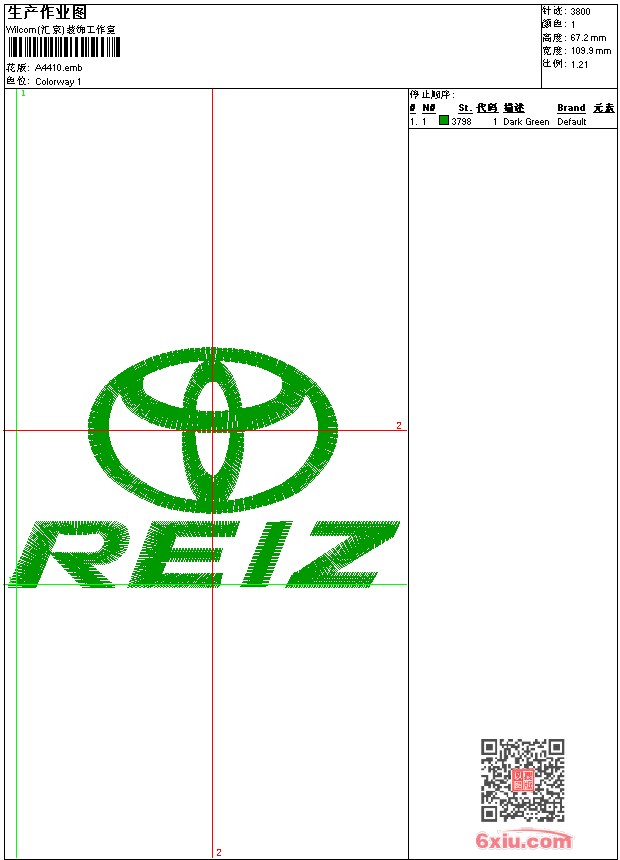Click the green marker 1 at the top of the guide line

pyautogui.click(x=24, y=94)
